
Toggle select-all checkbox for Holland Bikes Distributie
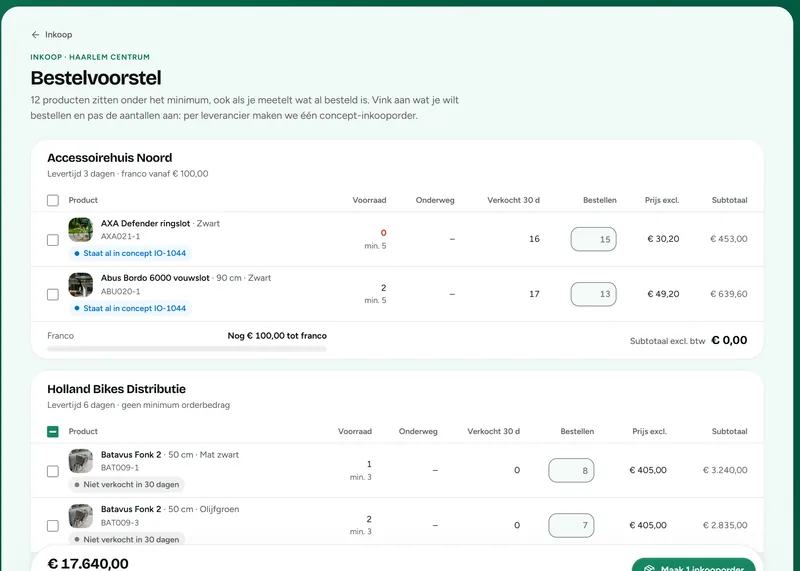53,432
